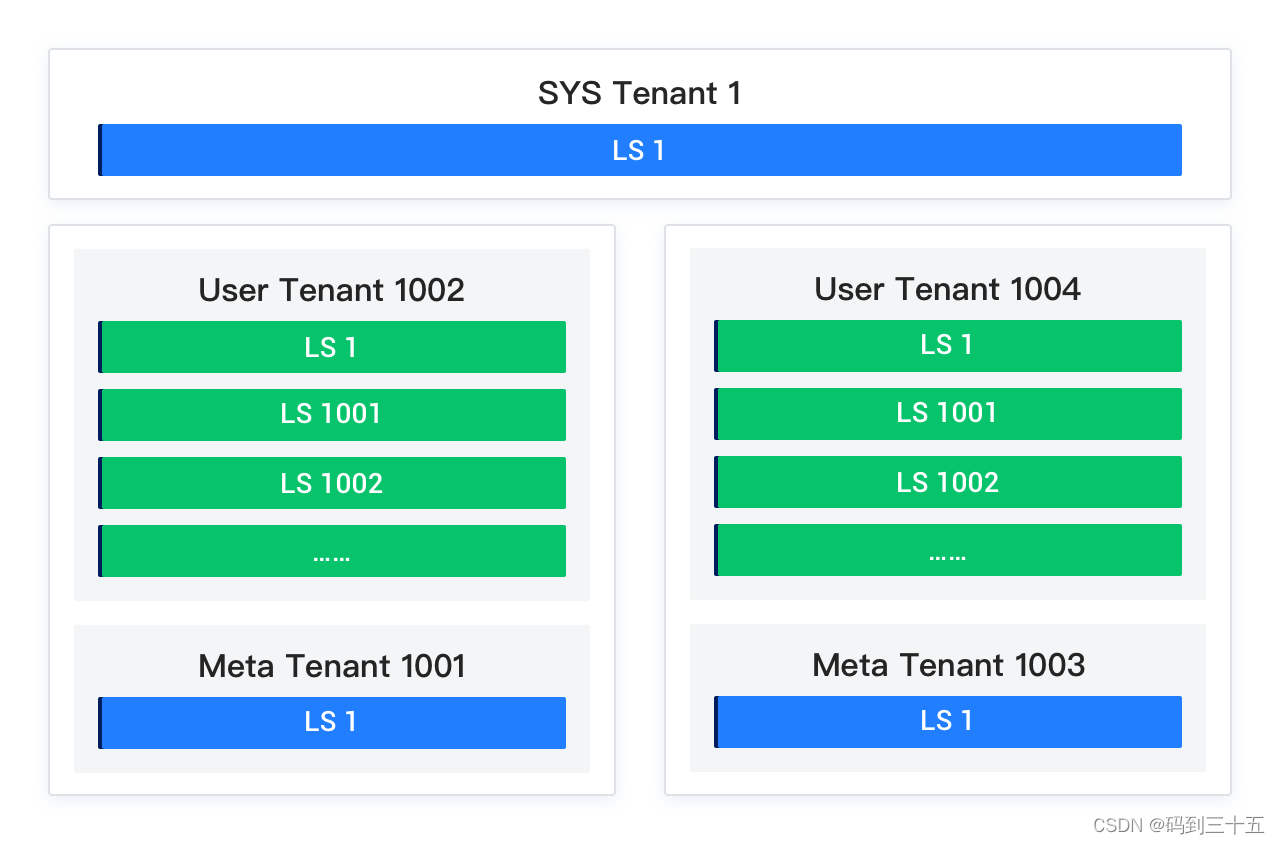
Task: Select LS 1001 bar in User Tenant 1004
Action: click(x=948, y=414)
